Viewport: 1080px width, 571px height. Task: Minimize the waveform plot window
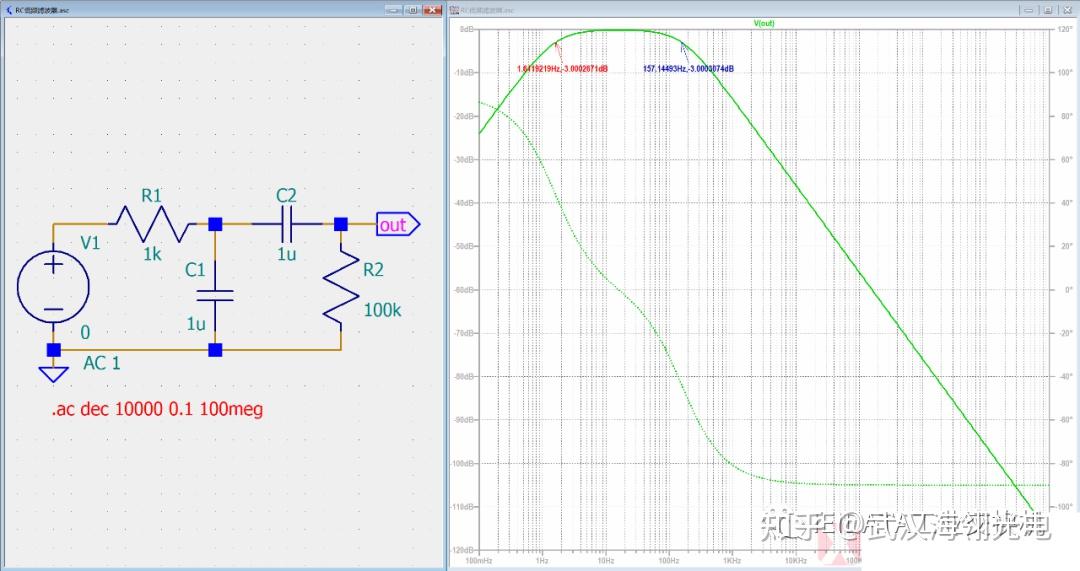(1029, 10)
